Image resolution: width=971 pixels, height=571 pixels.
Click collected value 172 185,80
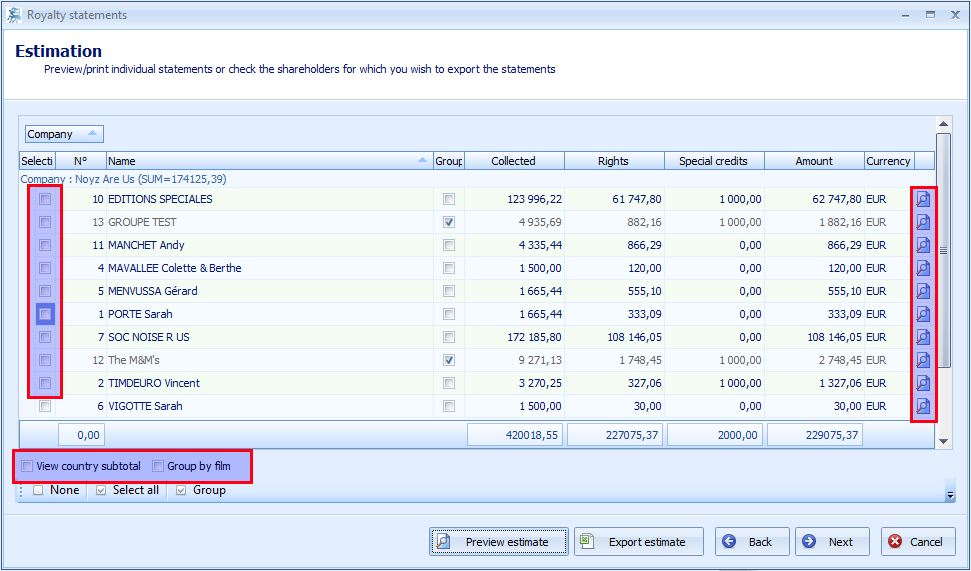coord(514,337)
